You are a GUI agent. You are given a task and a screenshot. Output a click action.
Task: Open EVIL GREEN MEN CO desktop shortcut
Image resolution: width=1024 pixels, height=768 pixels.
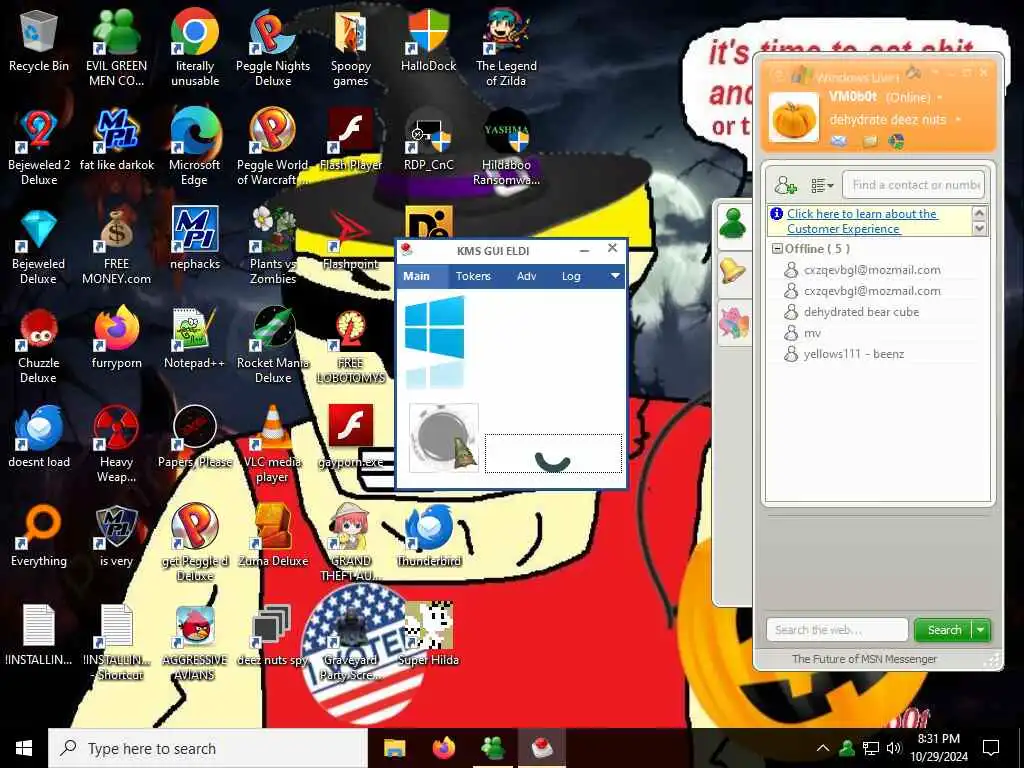tap(116, 47)
